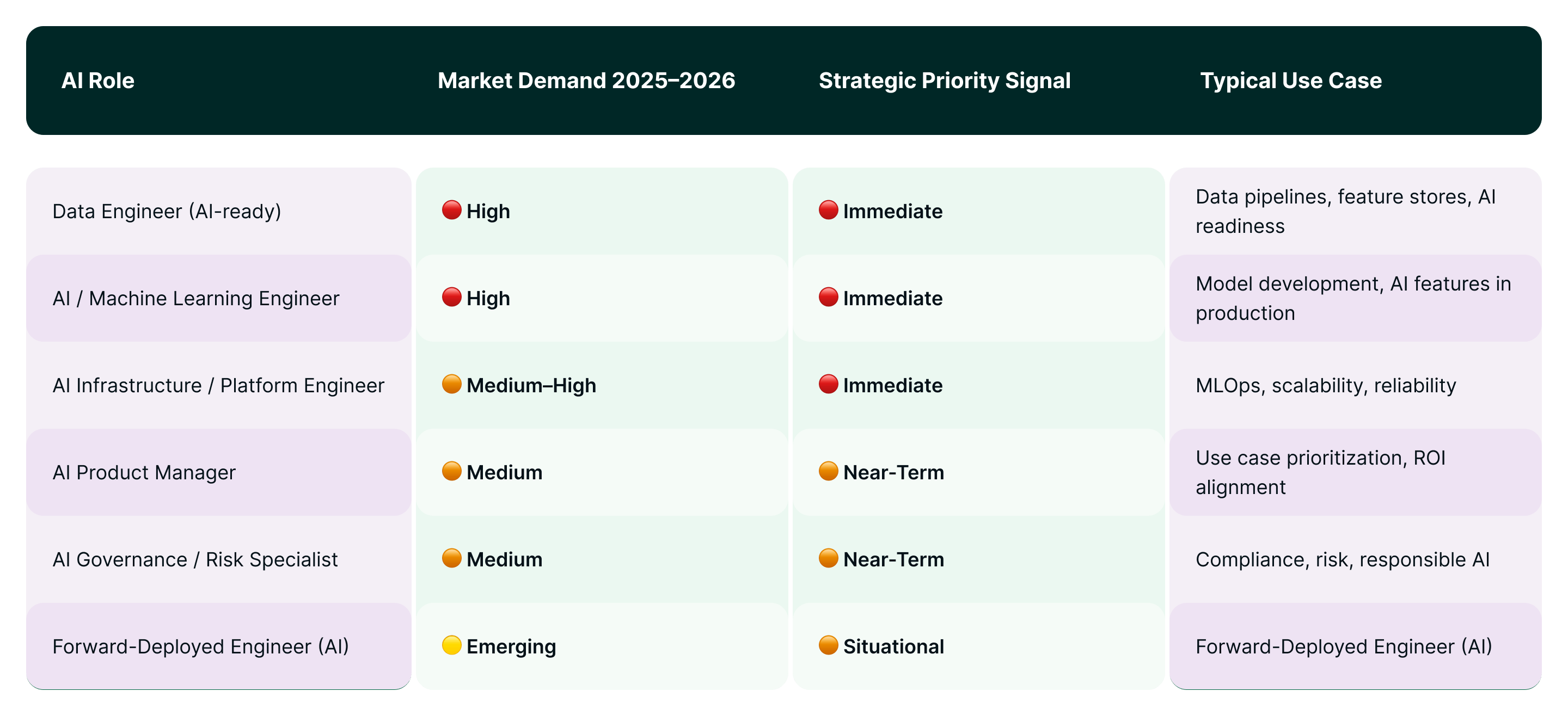This screenshot has height=716, width=1568.
Task: Click the Typical Use Case header
Action: point(1290,81)
